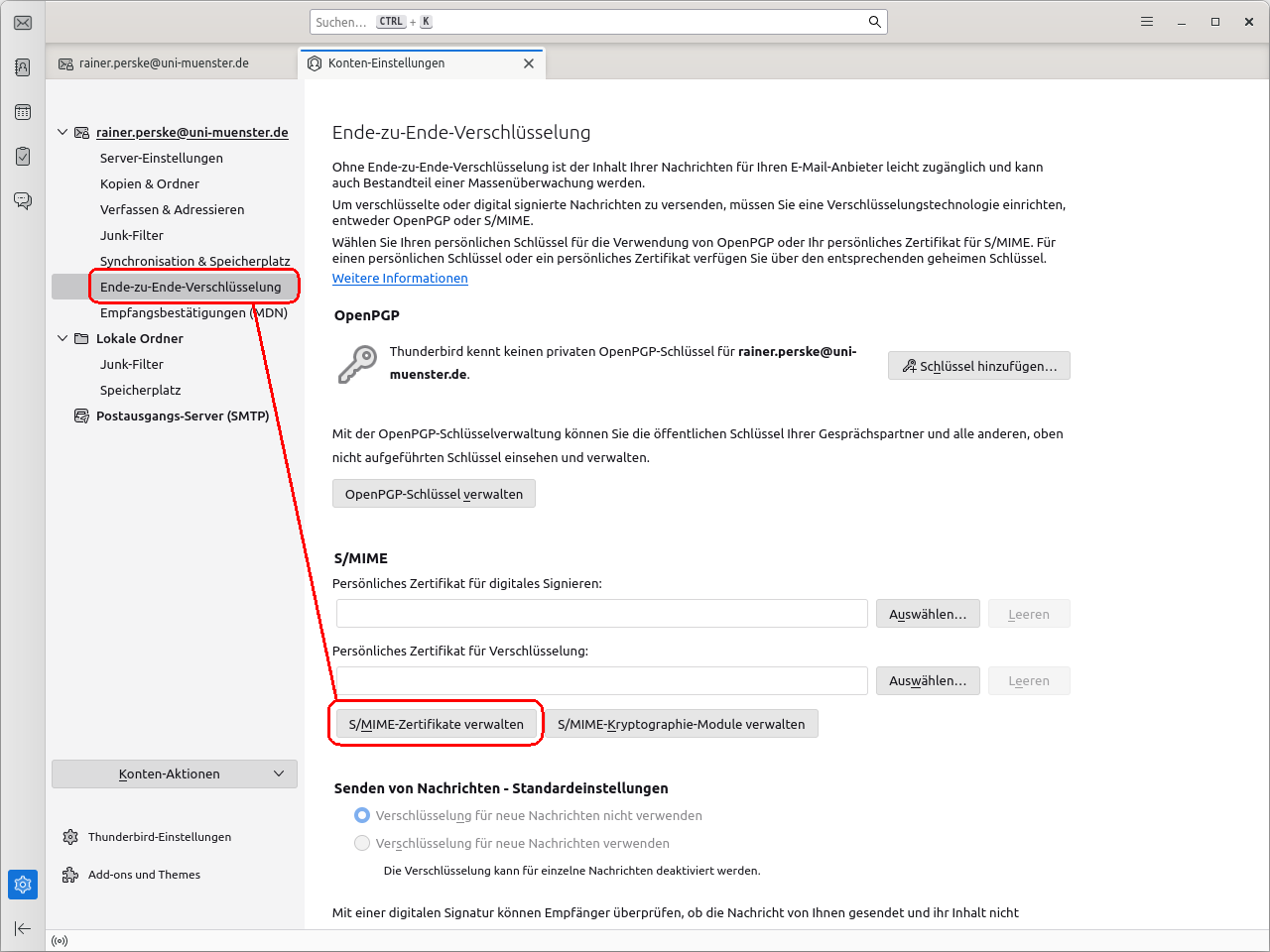Click the Settings gear icon in sidebar
Screen dimensions: 1270x952
click(x=23, y=884)
